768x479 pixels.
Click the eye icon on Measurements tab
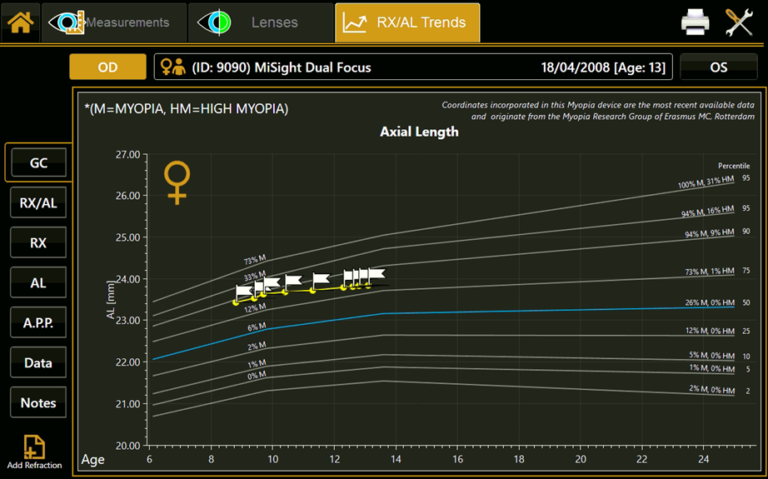click(66, 22)
